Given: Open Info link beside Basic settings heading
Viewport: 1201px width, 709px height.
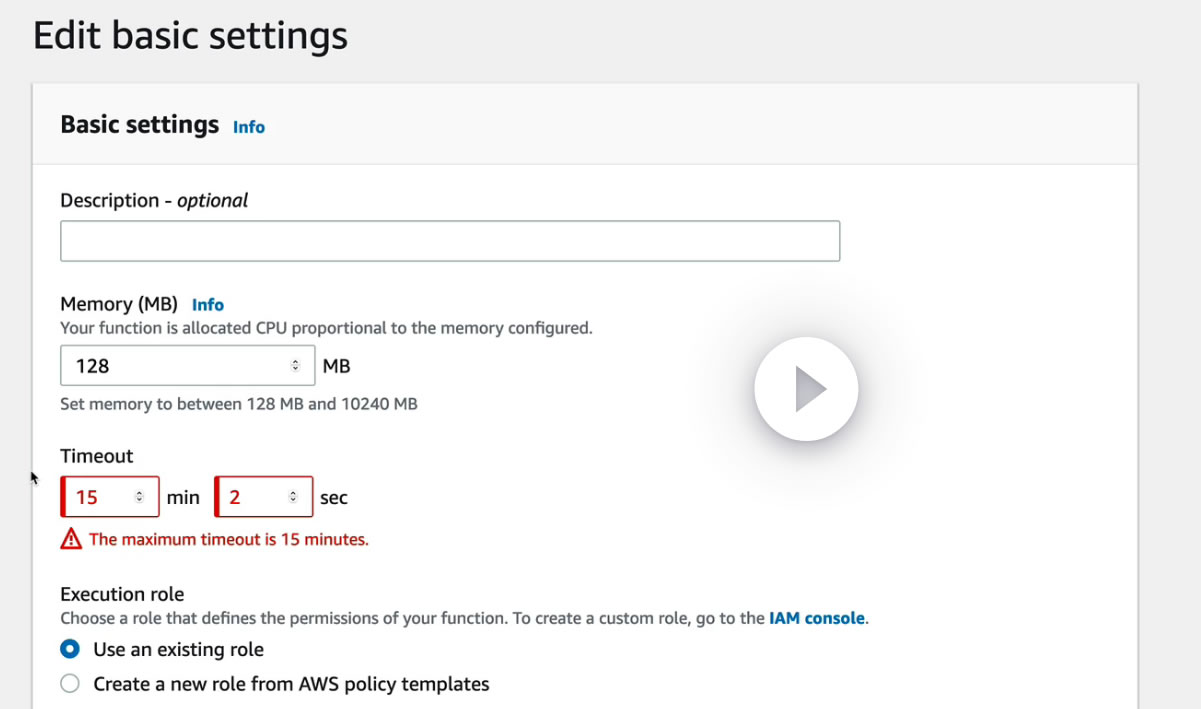Looking at the screenshot, I should (x=249, y=127).
